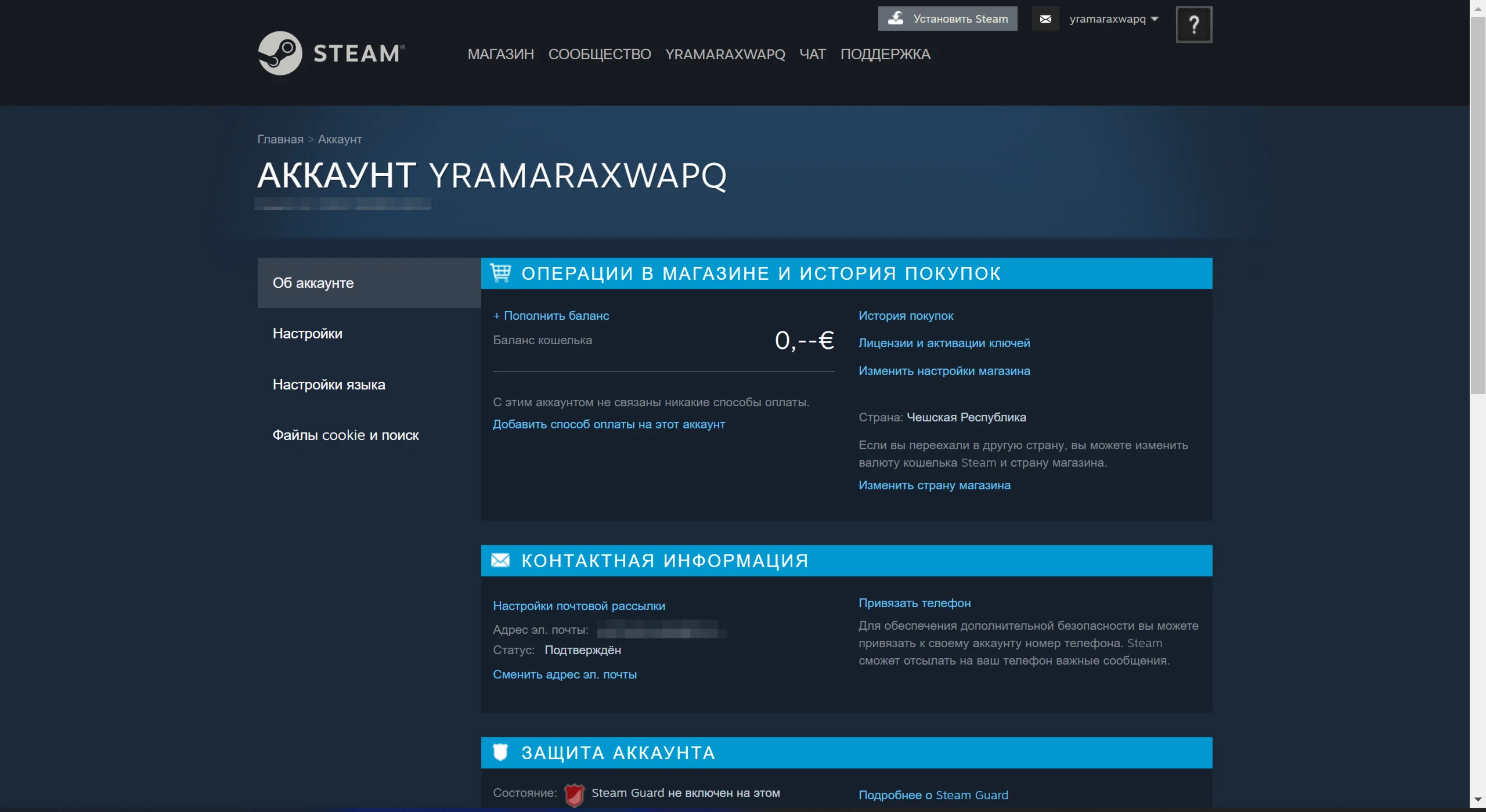
Task: Expand the yramaraxwapq account dropdown
Action: point(1113,19)
